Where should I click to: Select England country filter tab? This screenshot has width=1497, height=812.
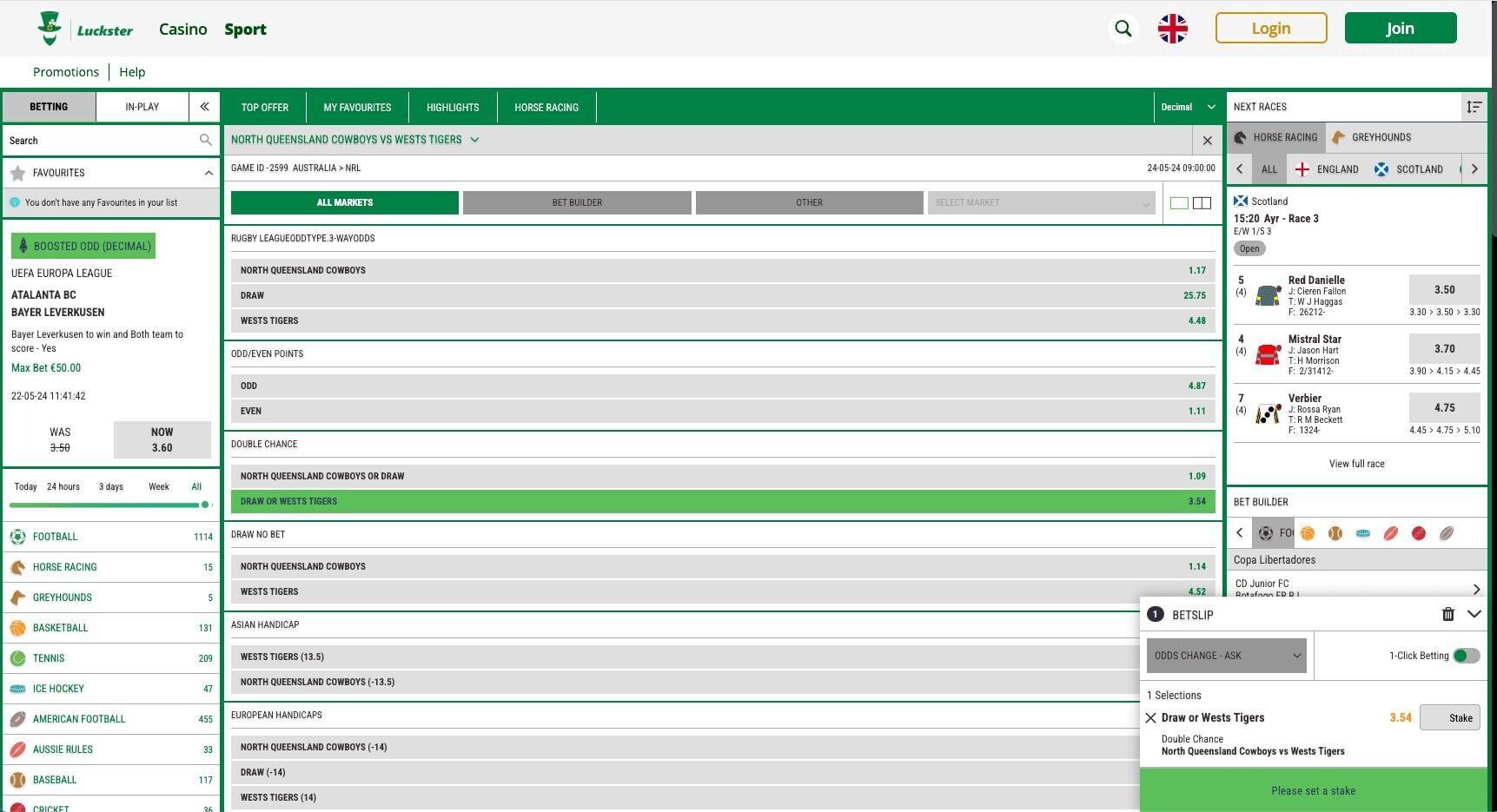[x=1327, y=169]
